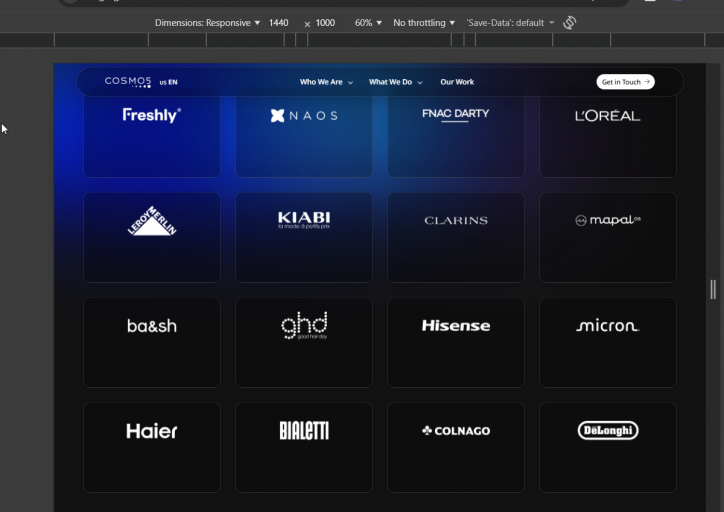
Task: Click the chevron beside What We Do
Action: pyautogui.click(x=420, y=83)
